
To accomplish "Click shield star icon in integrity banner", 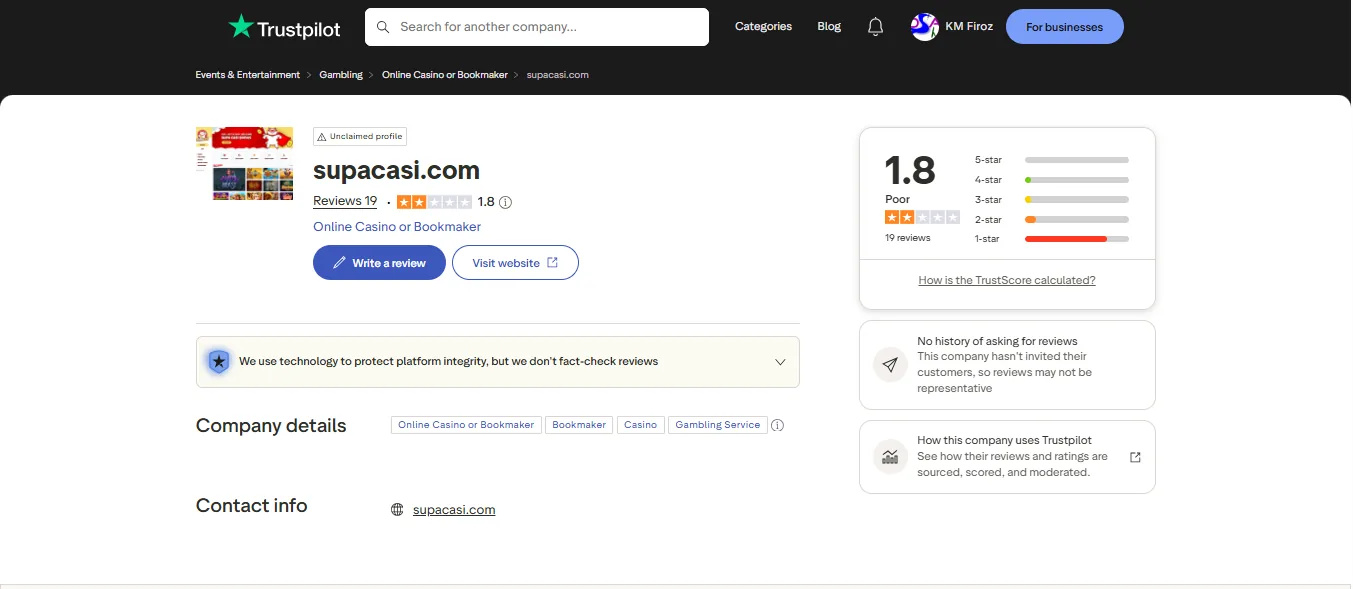I will point(218,361).
